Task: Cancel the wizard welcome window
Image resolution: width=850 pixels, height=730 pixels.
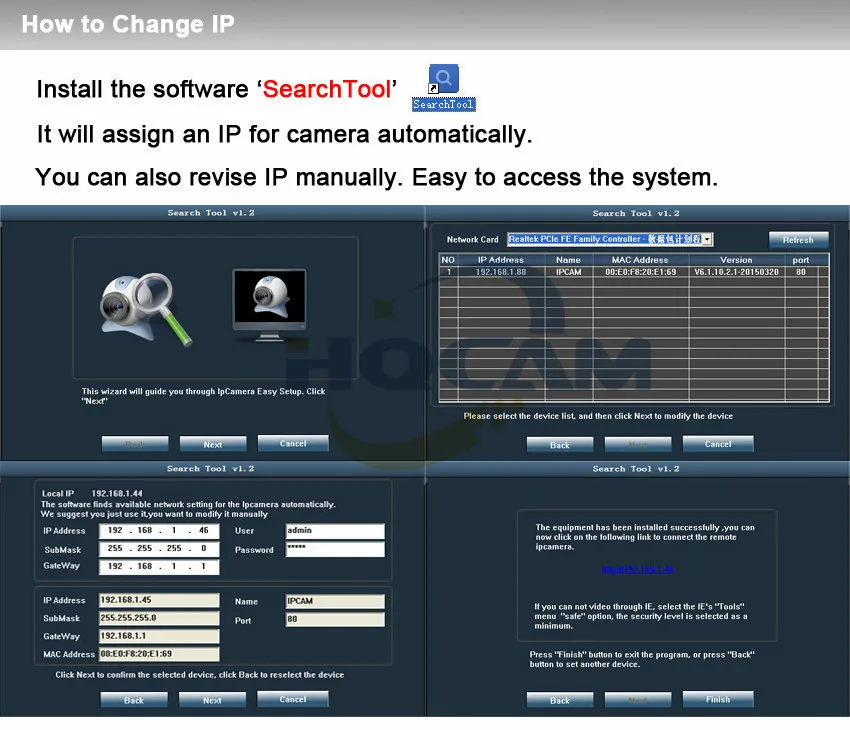Action: (293, 443)
